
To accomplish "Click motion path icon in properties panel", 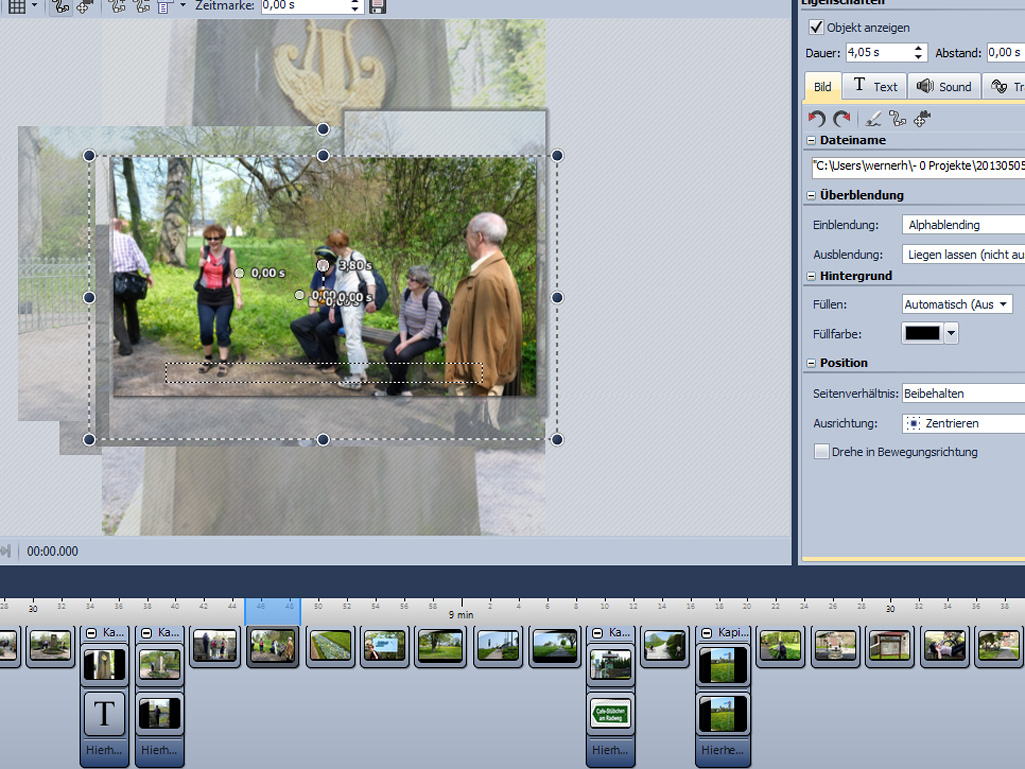I will (x=898, y=118).
